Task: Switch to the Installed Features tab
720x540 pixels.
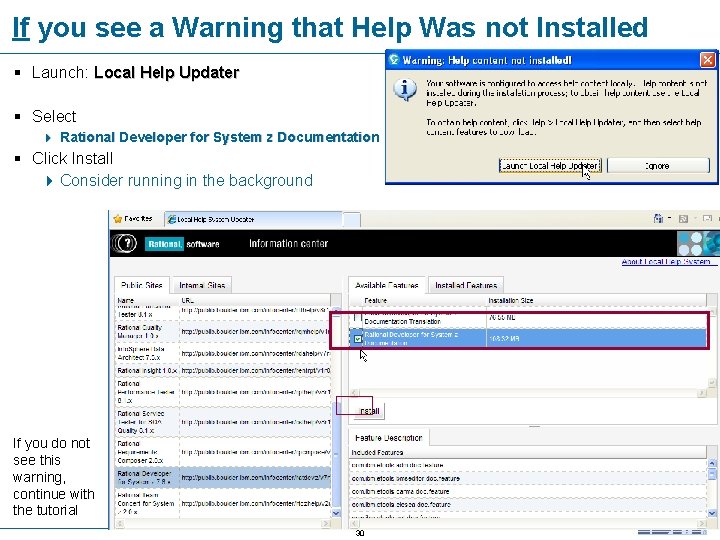Action: (466, 285)
